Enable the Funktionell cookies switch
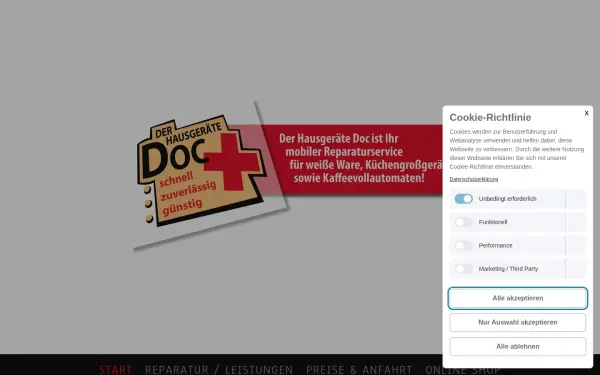 (463, 222)
